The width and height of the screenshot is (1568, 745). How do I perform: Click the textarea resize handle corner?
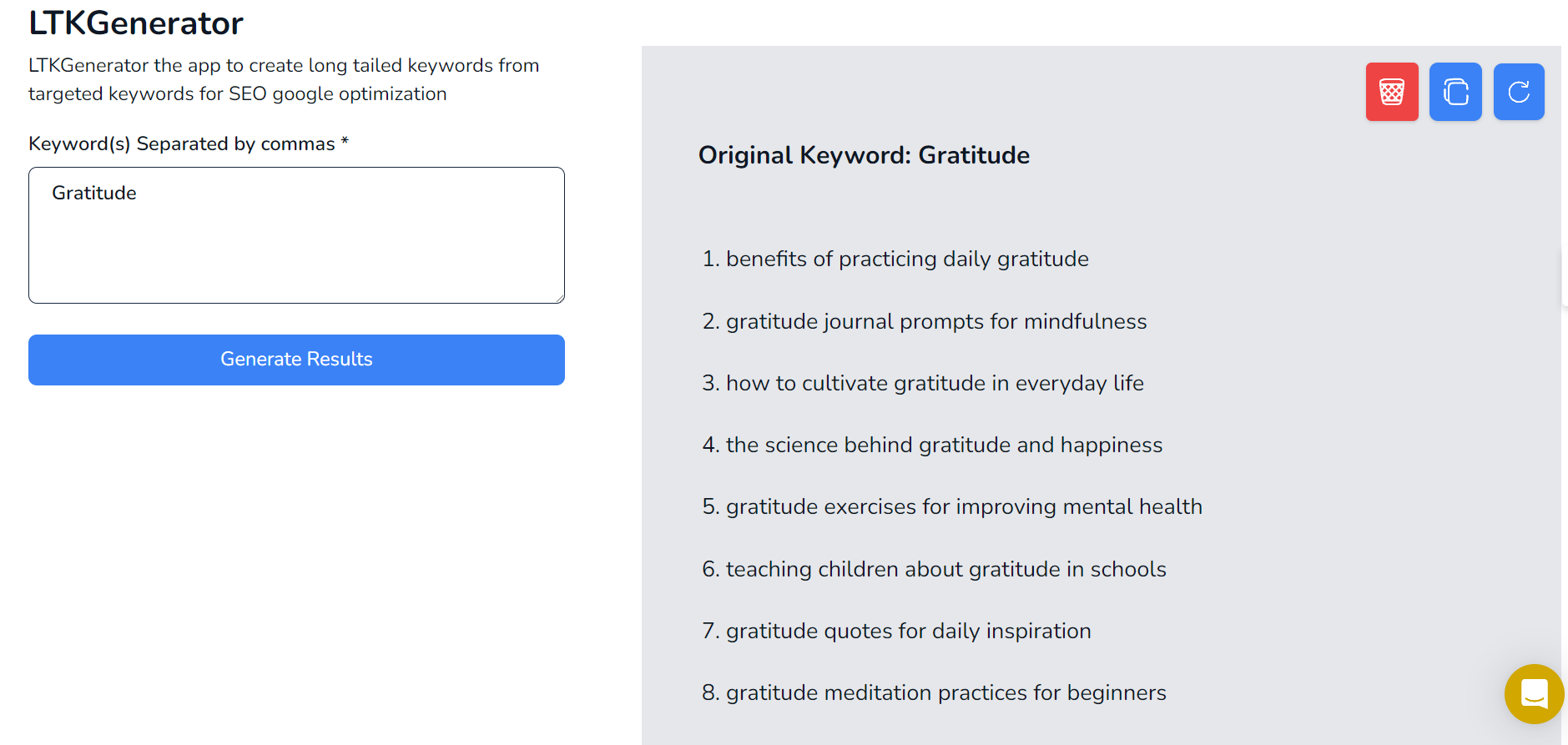(x=560, y=299)
